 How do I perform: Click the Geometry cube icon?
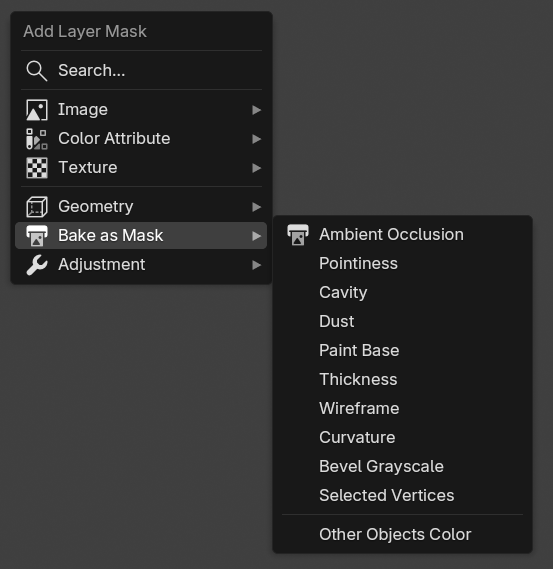(37, 206)
